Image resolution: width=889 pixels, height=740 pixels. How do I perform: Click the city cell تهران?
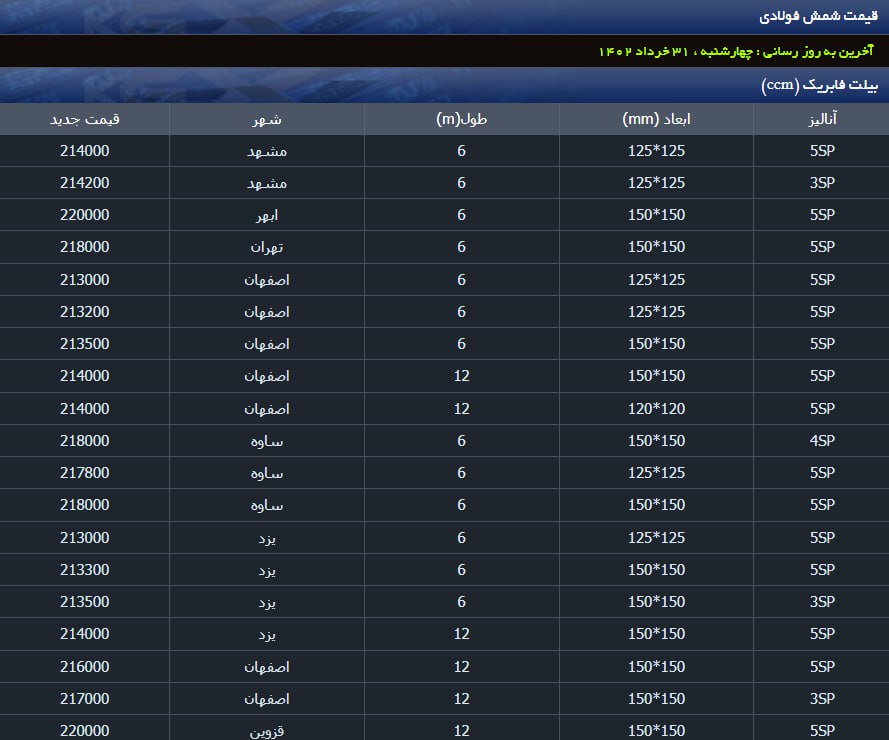click(267, 247)
